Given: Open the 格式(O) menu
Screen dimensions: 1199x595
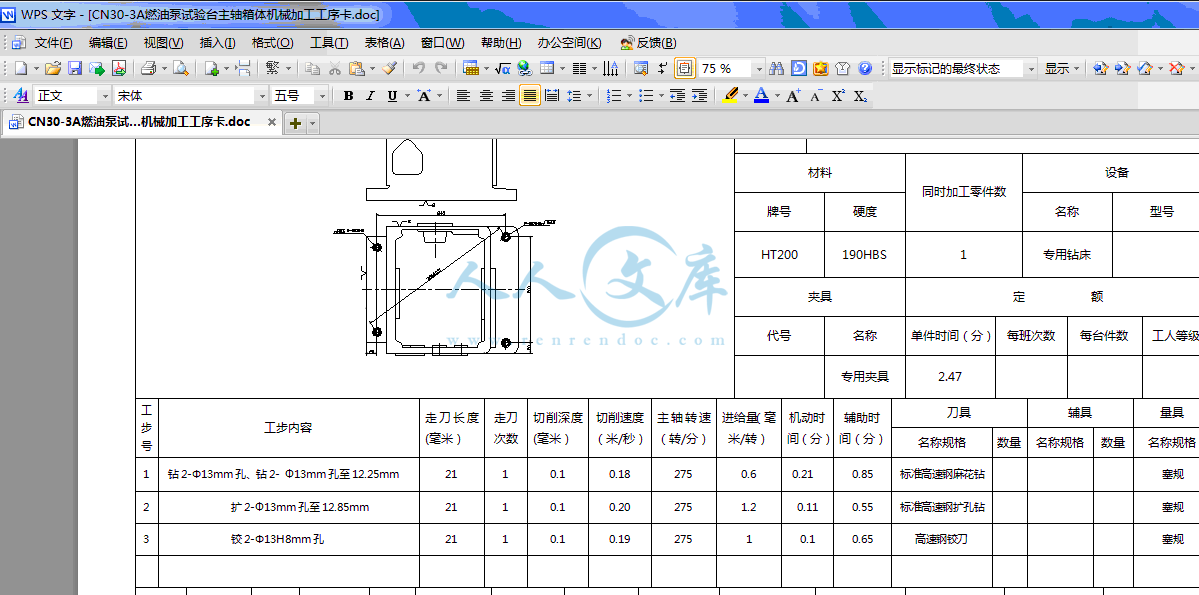Looking at the screenshot, I should click(273, 43).
